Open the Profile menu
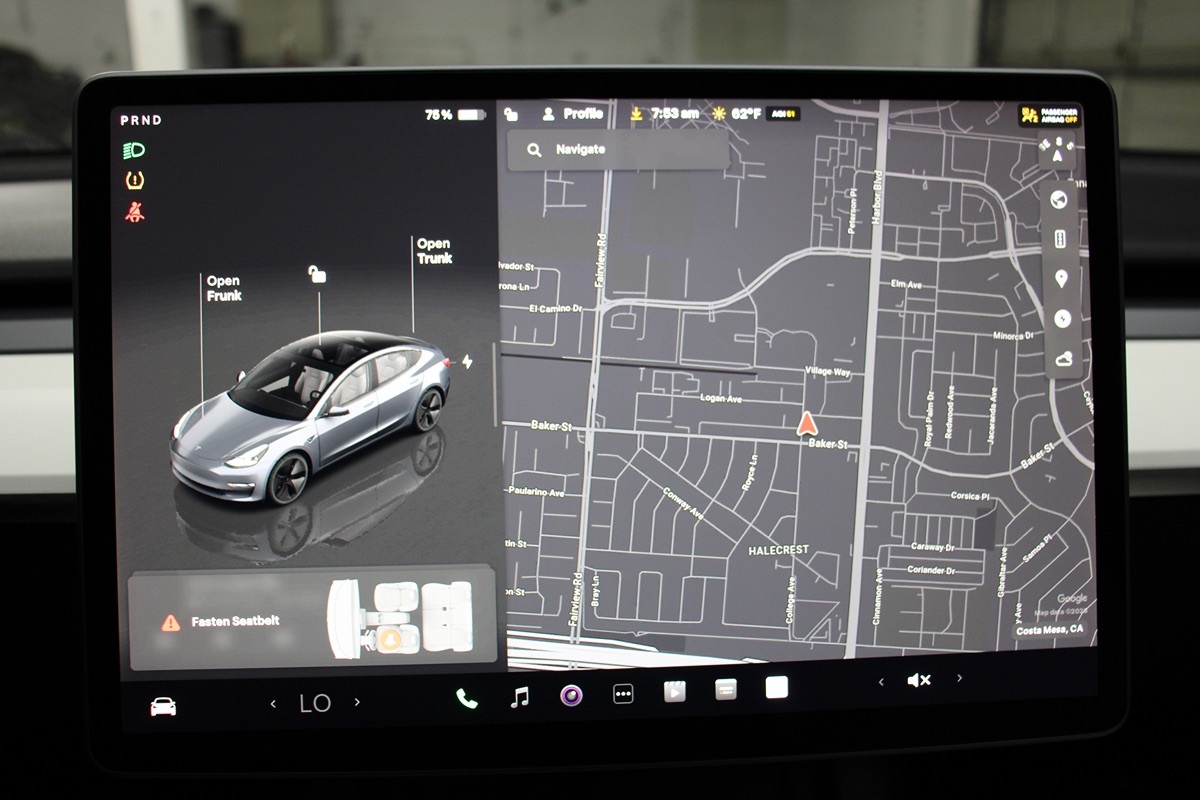The height and width of the screenshot is (800, 1200). 573,114
